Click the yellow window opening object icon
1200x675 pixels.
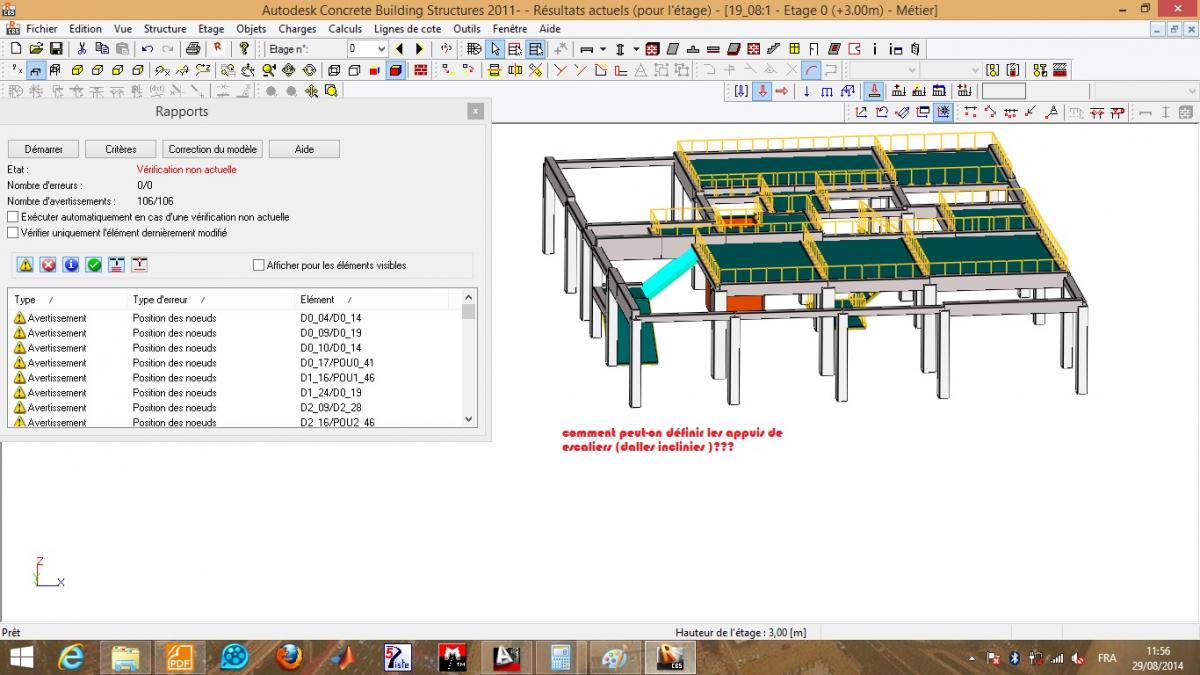(x=794, y=48)
